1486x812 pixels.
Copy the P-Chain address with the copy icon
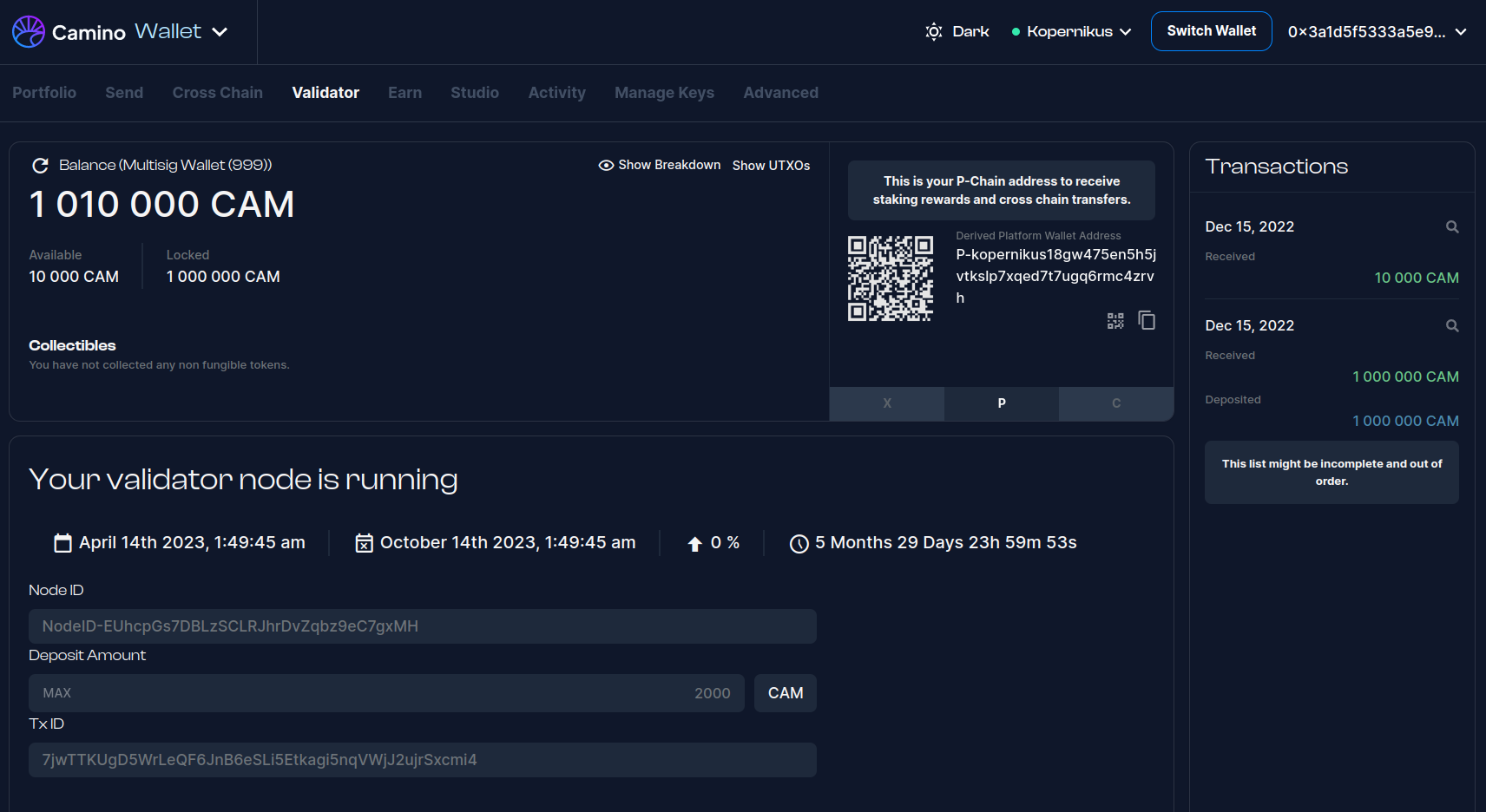click(1147, 321)
